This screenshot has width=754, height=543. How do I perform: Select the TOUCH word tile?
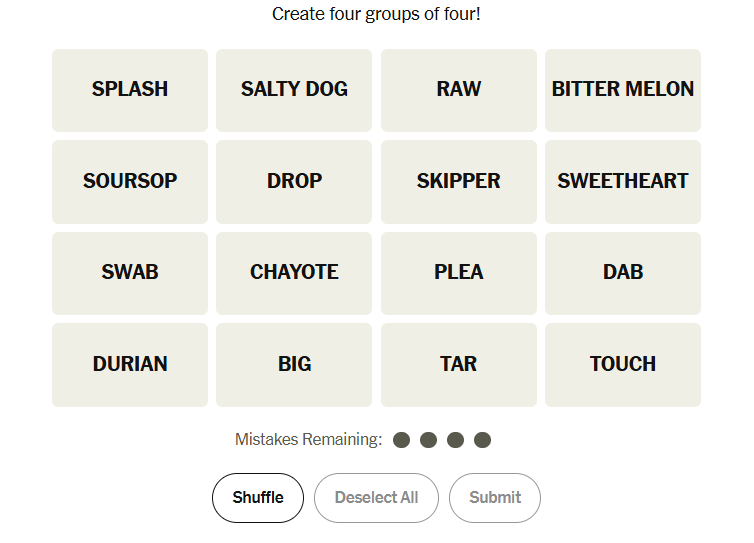(623, 365)
